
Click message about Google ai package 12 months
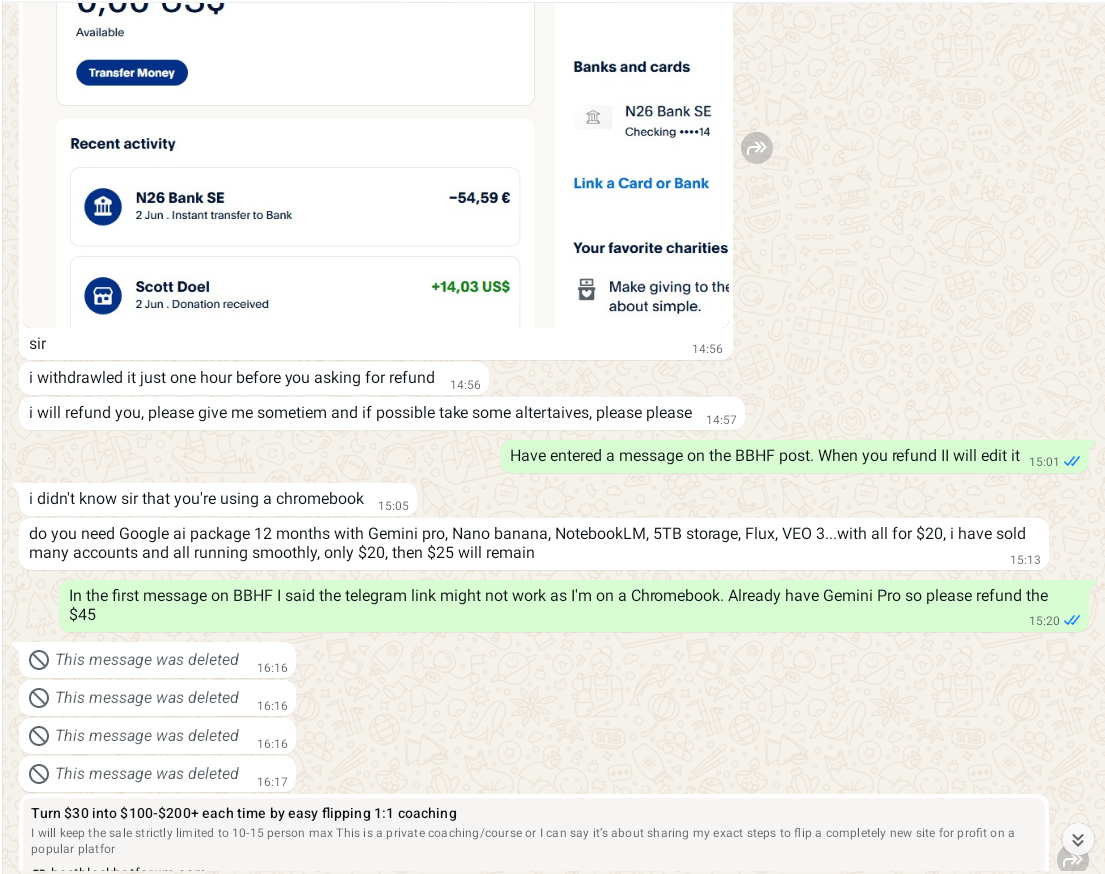pos(533,544)
